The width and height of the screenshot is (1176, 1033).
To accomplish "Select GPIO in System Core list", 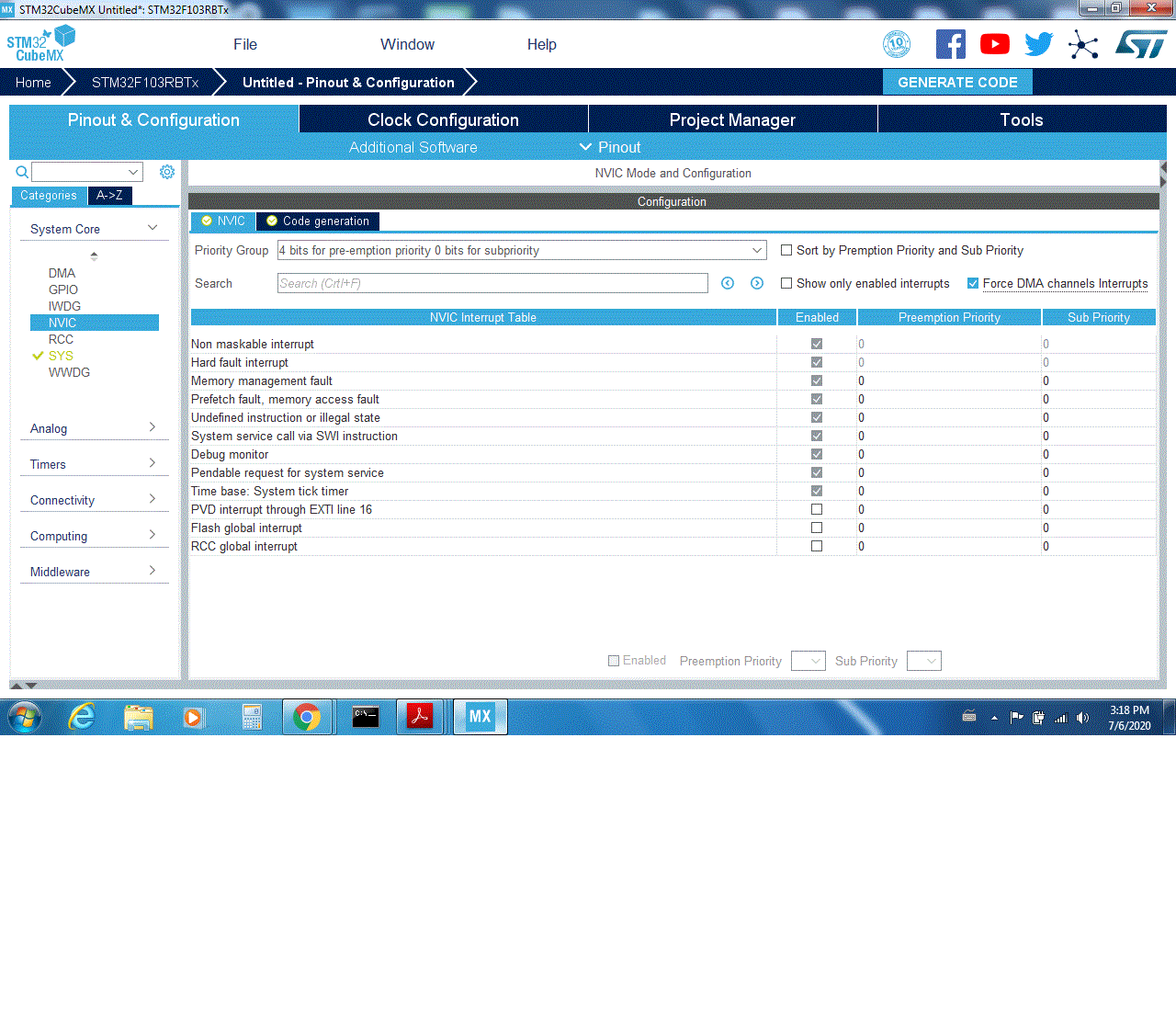I will pyautogui.click(x=63, y=289).
